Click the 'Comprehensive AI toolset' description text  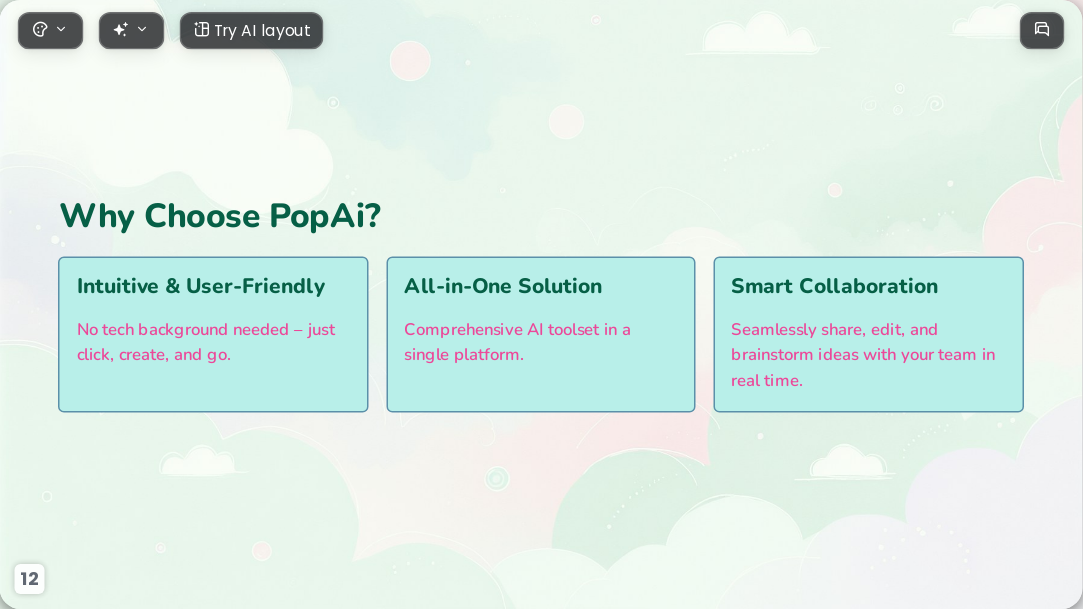click(x=517, y=342)
